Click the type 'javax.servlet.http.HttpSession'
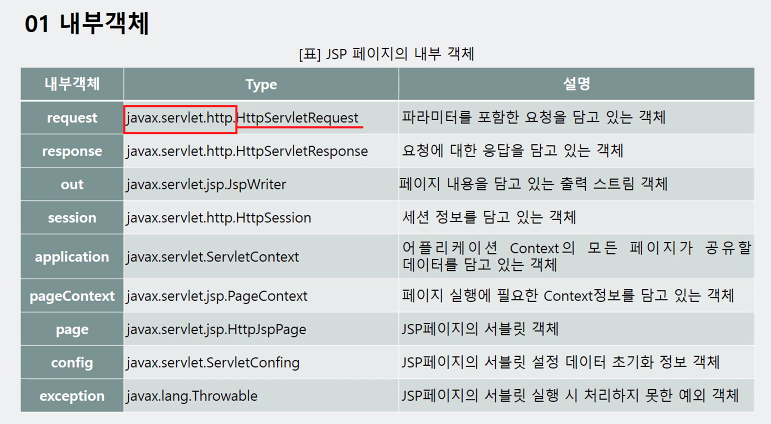 (x=219, y=217)
